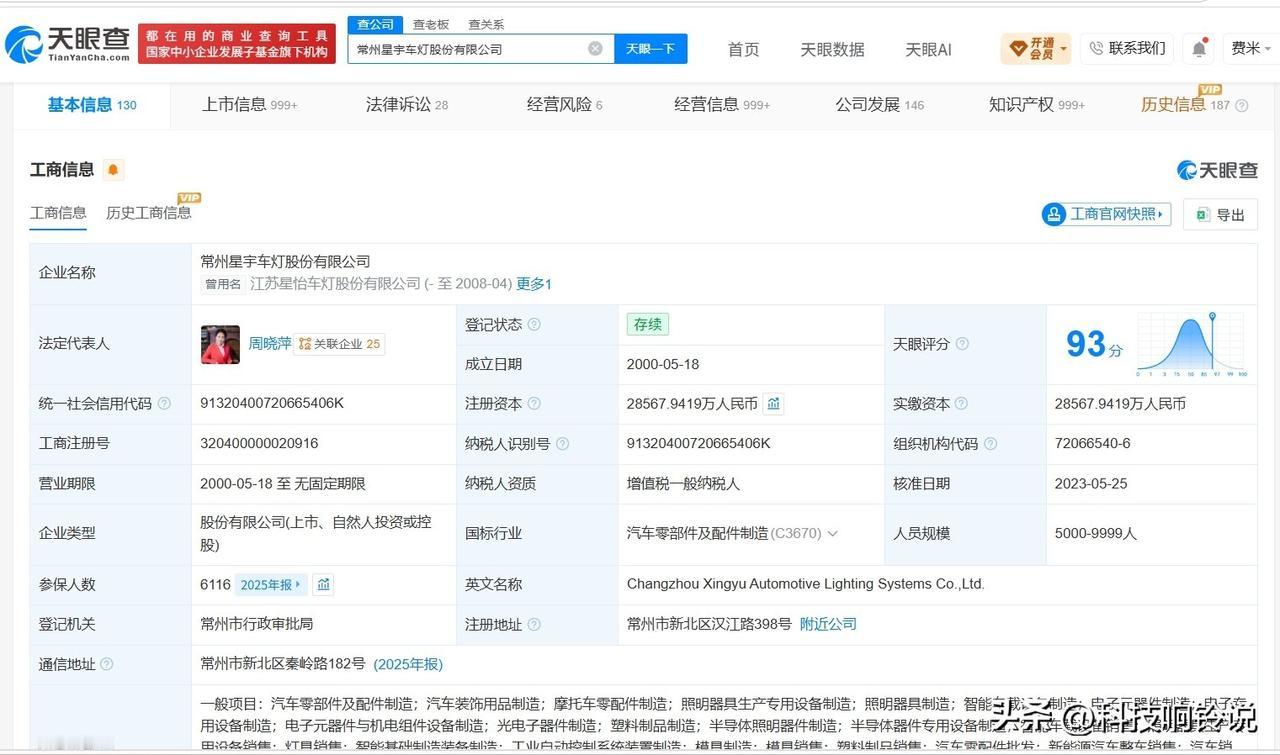
Task: Click the establishment date 2000-05-18
Action: (663, 364)
